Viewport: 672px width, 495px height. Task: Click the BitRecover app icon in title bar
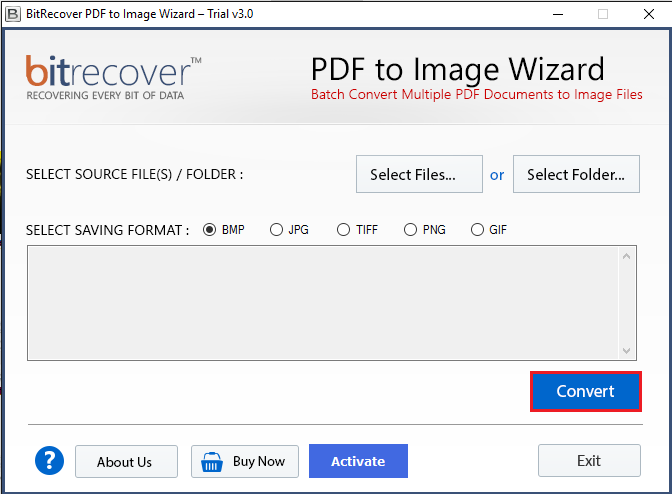pos(13,14)
